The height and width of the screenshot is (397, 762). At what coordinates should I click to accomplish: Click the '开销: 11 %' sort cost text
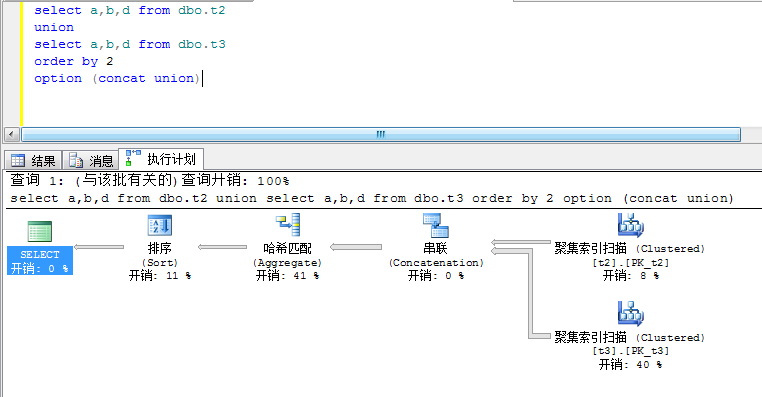point(159,276)
